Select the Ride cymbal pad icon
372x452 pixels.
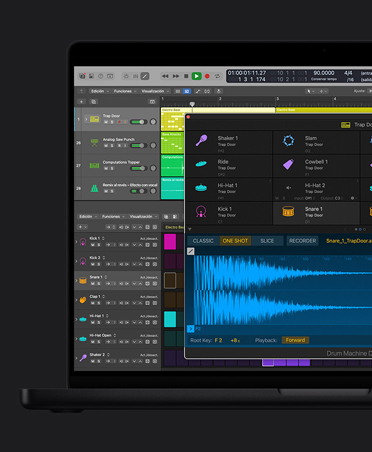point(201,164)
